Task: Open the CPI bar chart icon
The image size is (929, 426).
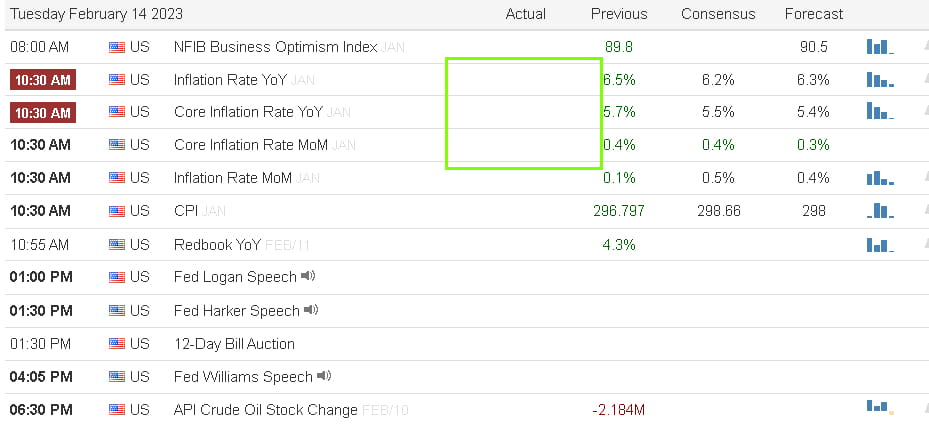Action: 879,211
